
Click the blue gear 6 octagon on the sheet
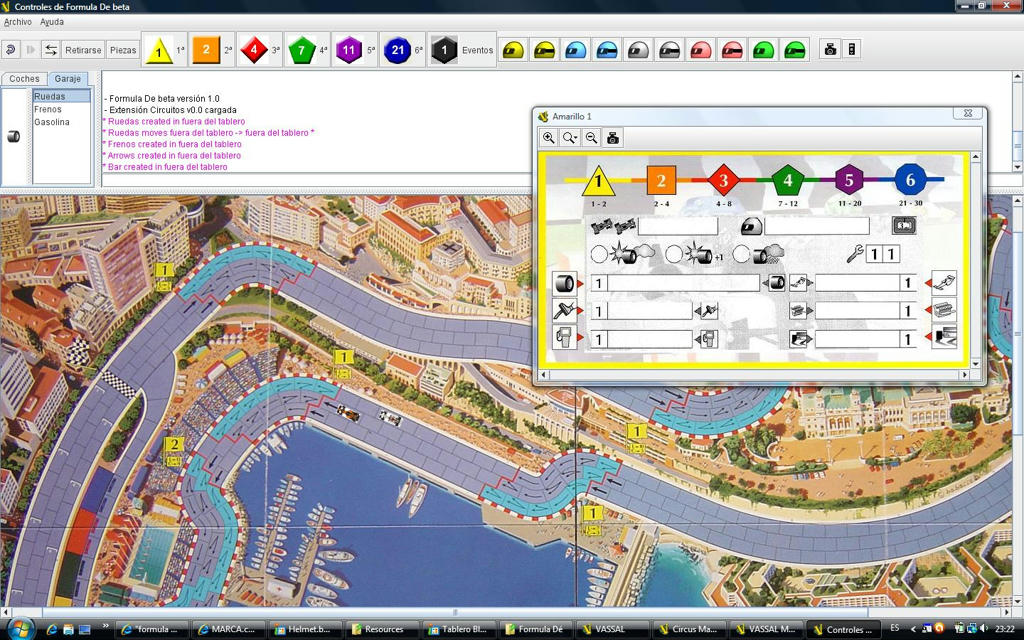point(910,179)
